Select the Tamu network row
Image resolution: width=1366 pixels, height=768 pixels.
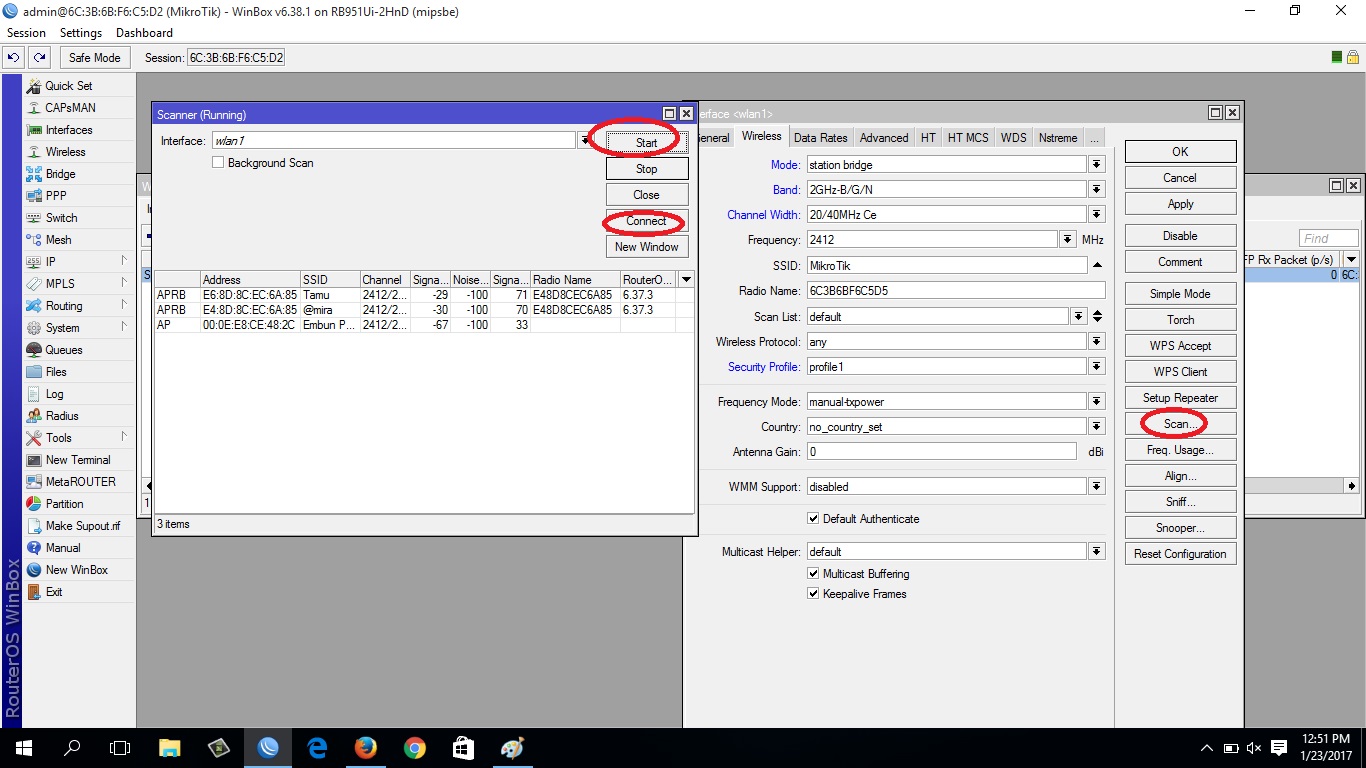click(x=424, y=295)
